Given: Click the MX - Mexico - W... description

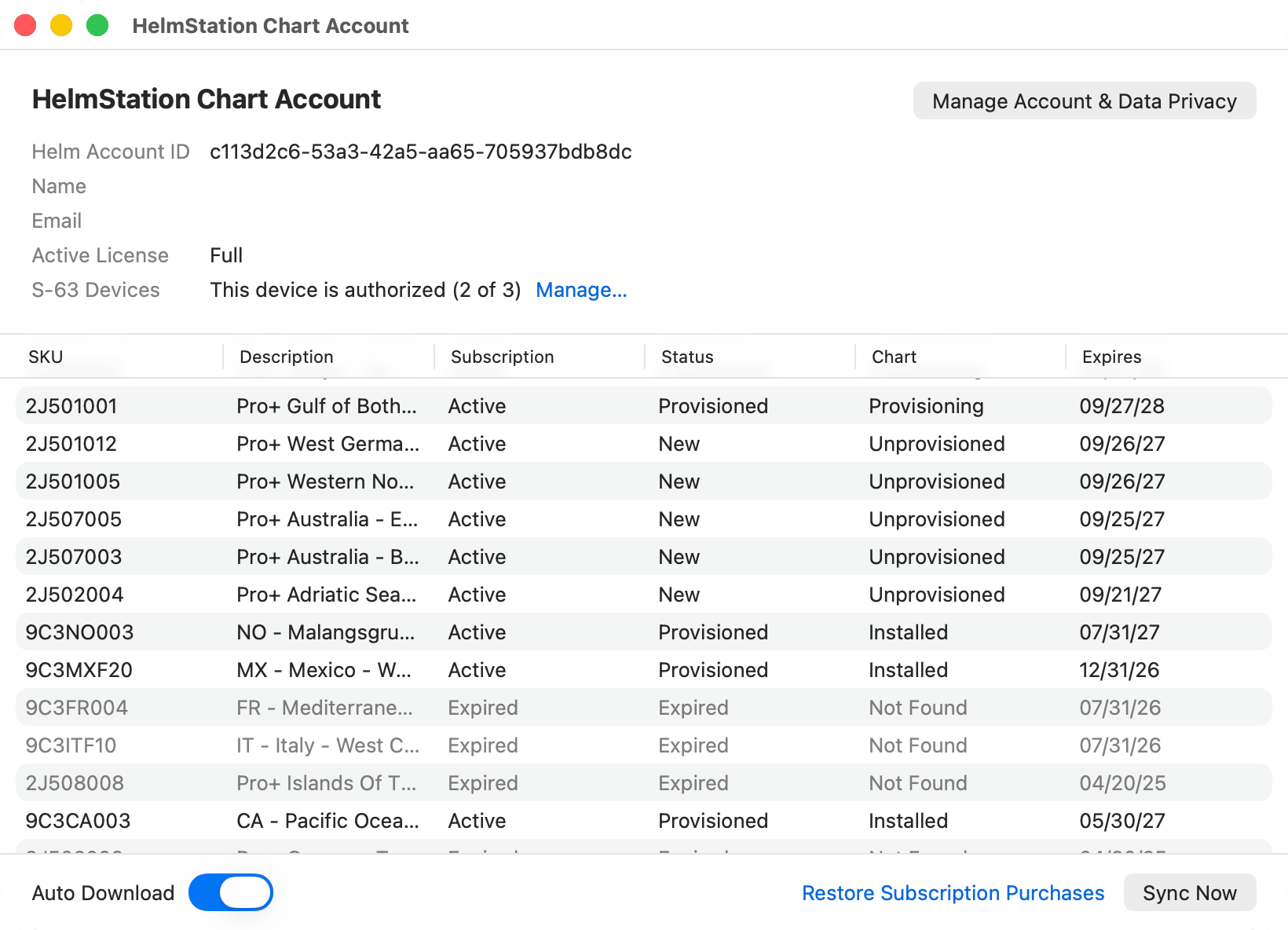Looking at the screenshot, I should pyautogui.click(x=324, y=670).
